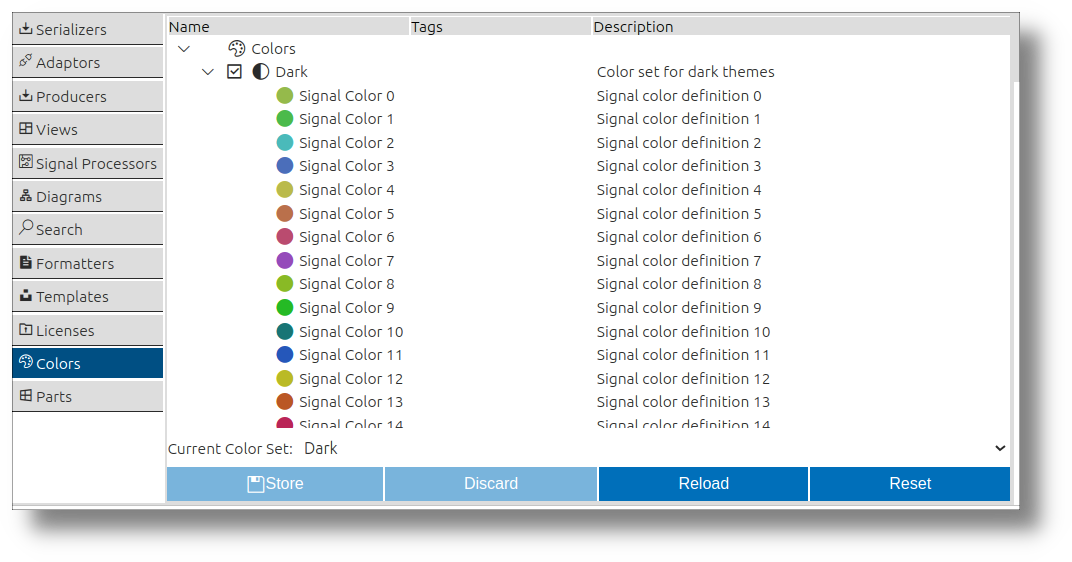This screenshot has width=1072, height=562.
Task: Open the Serializers tab
Action: pyautogui.click(x=88, y=29)
